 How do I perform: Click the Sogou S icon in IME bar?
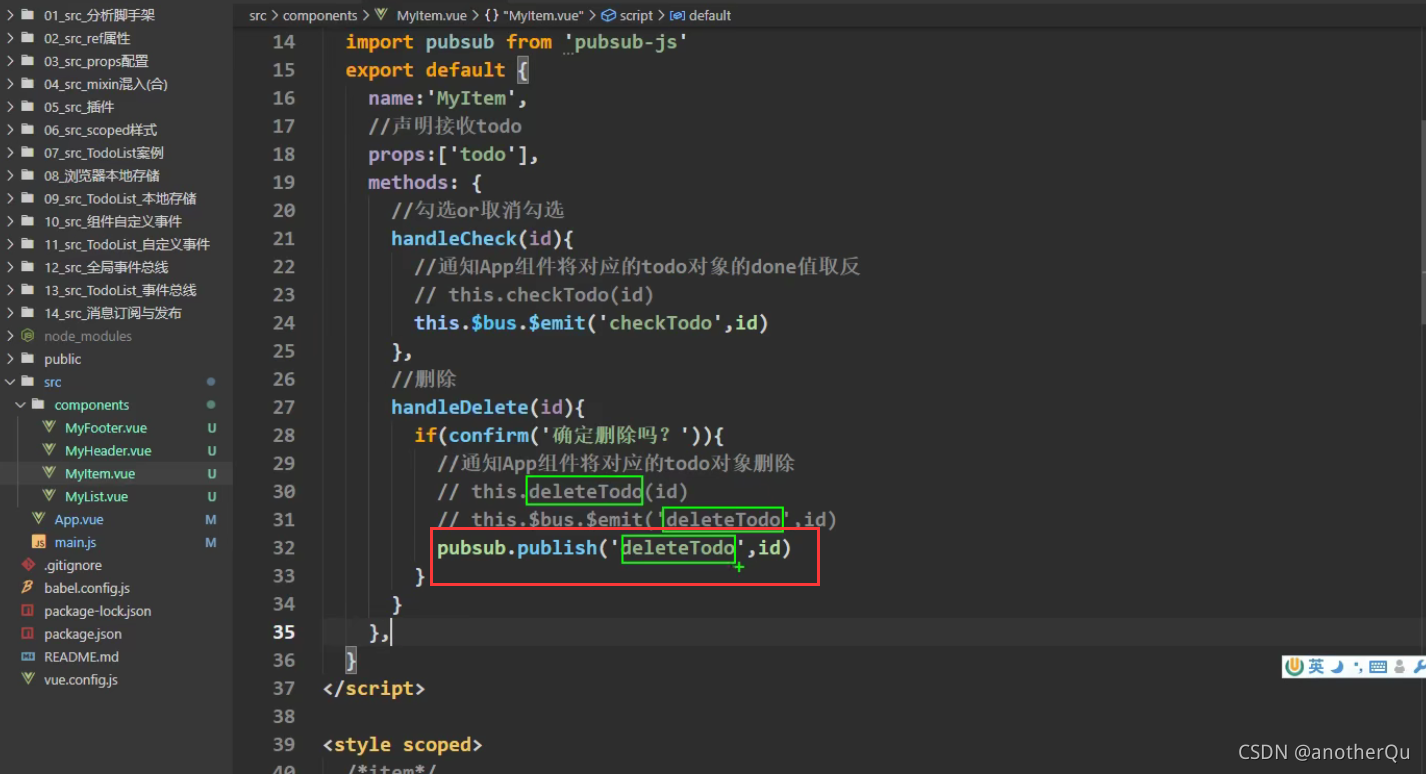click(1295, 667)
